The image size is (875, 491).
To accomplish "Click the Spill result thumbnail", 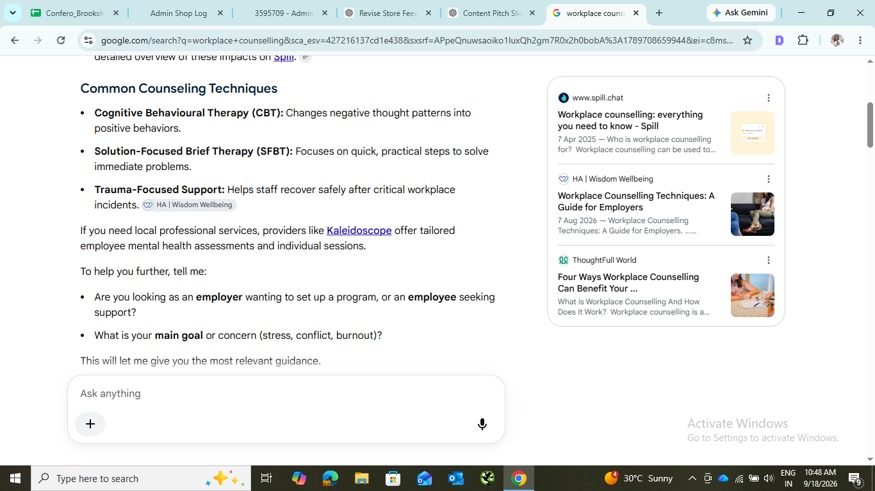I will pyautogui.click(x=752, y=133).
